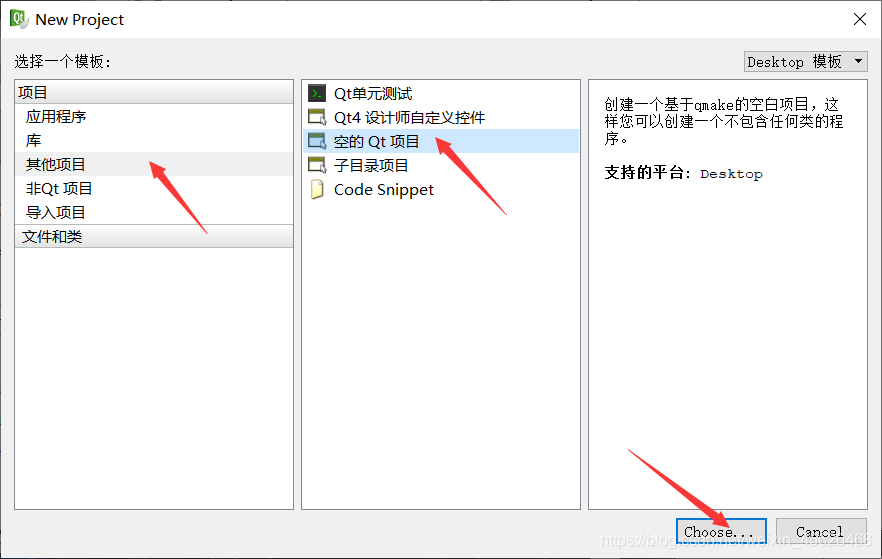
Task: Select the 非Qt 项目 category
Action: coord(154,188)
